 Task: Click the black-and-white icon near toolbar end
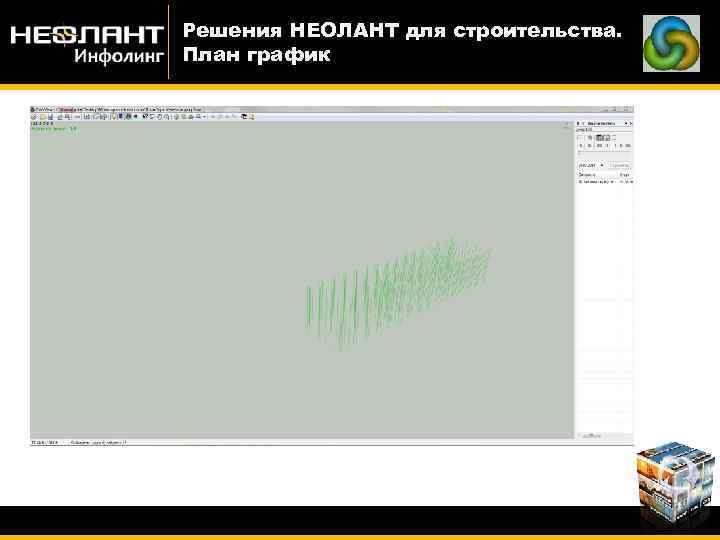coord(244,117)
